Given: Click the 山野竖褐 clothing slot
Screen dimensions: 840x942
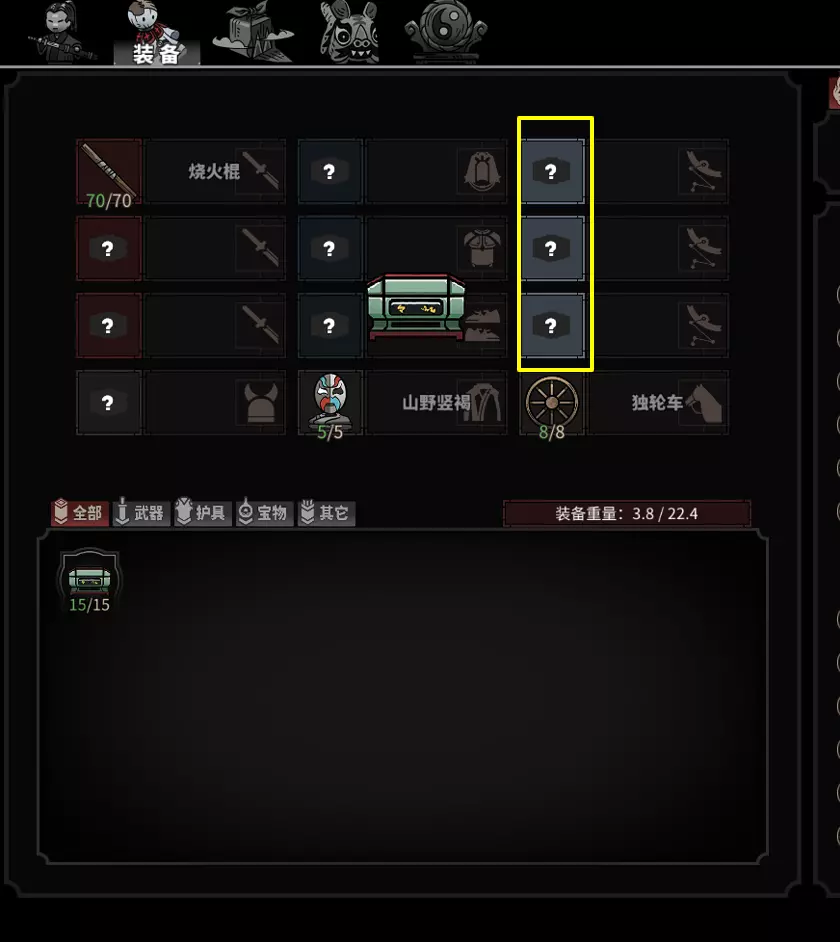Looking at the screenshot, I should pos(437,403).
